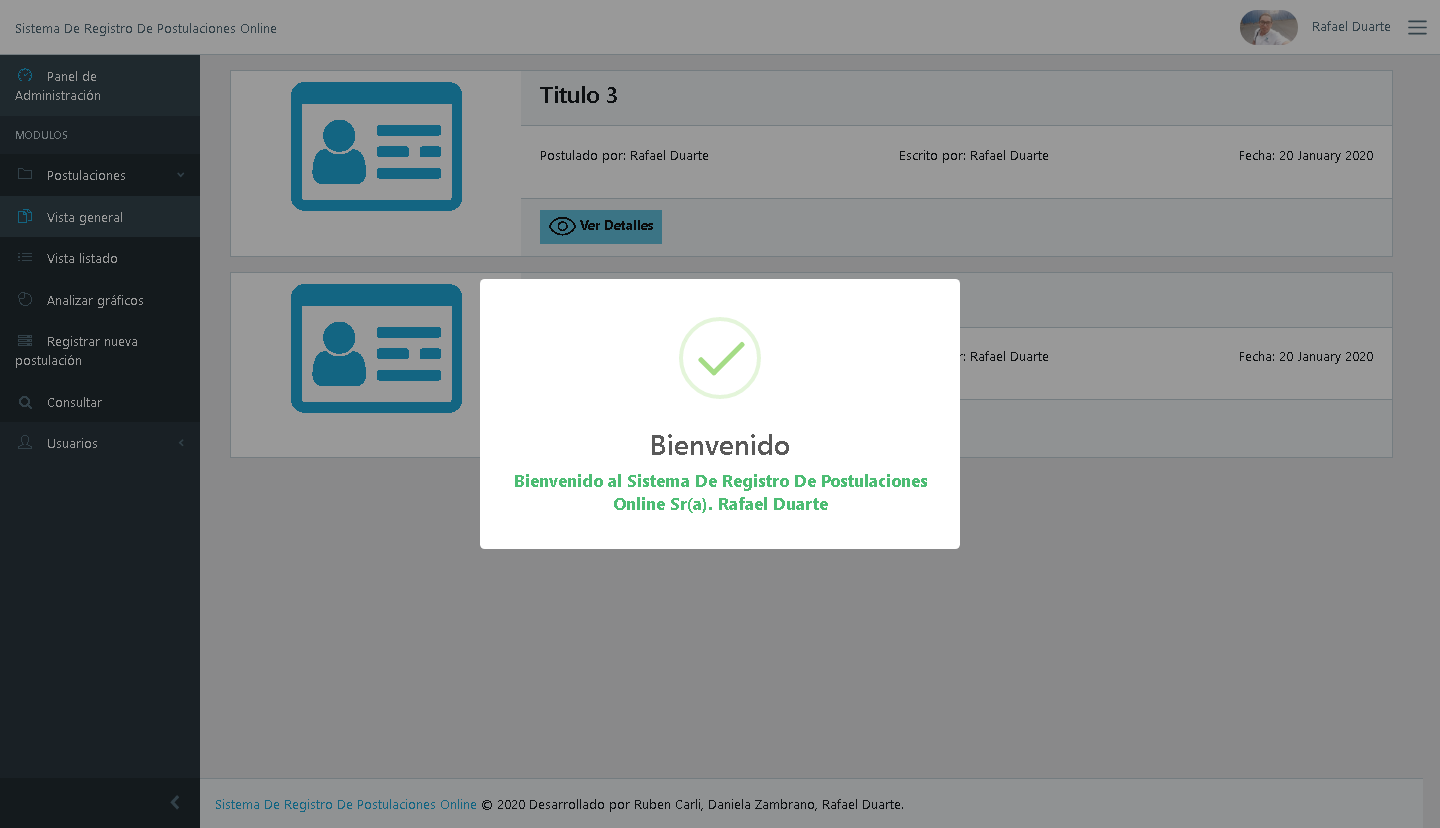Click Rafael Duarte profile avatar

tap(1268, 28)
